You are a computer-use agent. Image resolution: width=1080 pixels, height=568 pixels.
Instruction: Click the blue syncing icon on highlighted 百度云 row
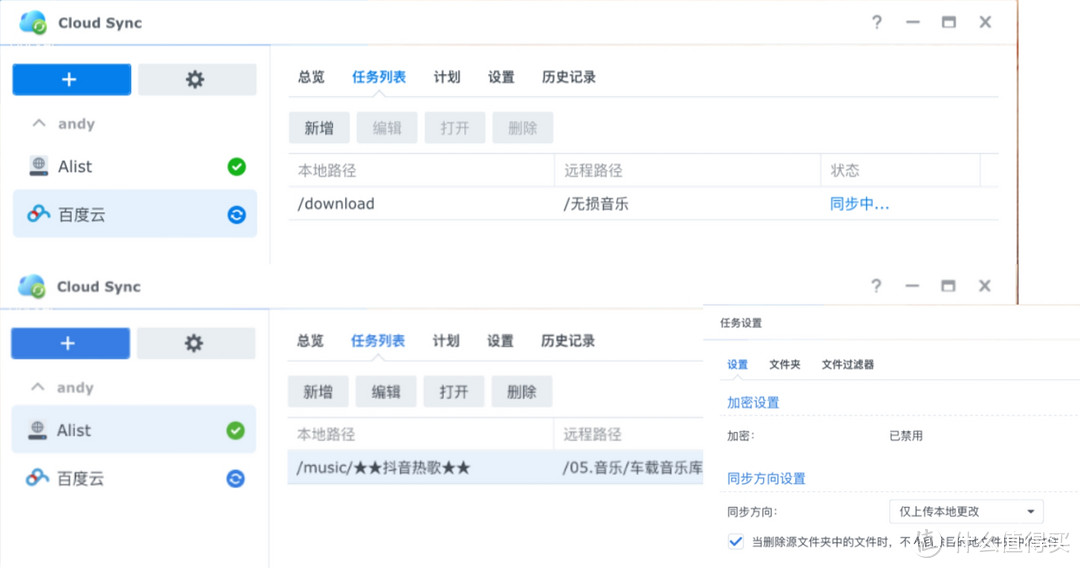click(236, 214)
